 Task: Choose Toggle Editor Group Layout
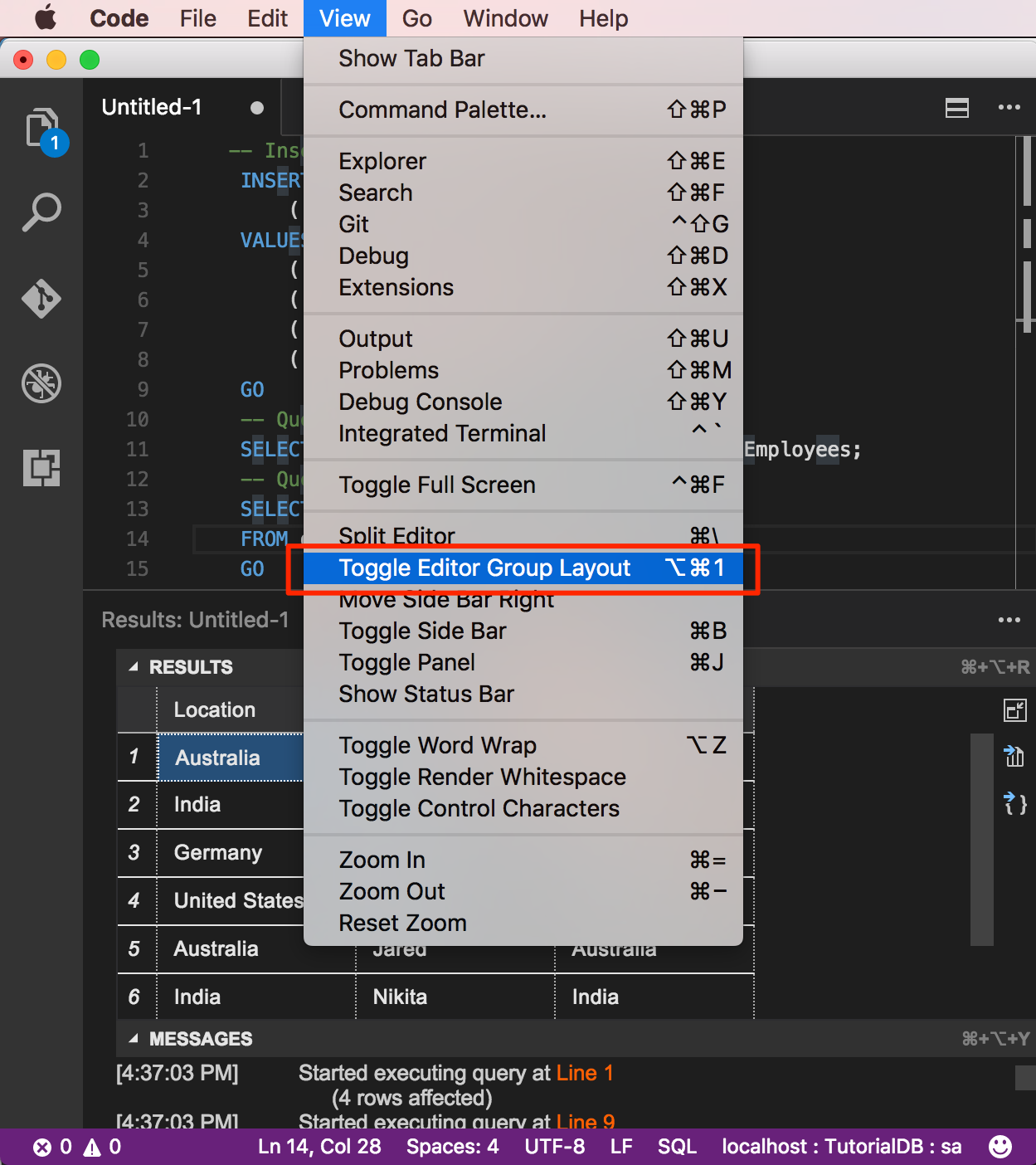click(x=484, y=568)
